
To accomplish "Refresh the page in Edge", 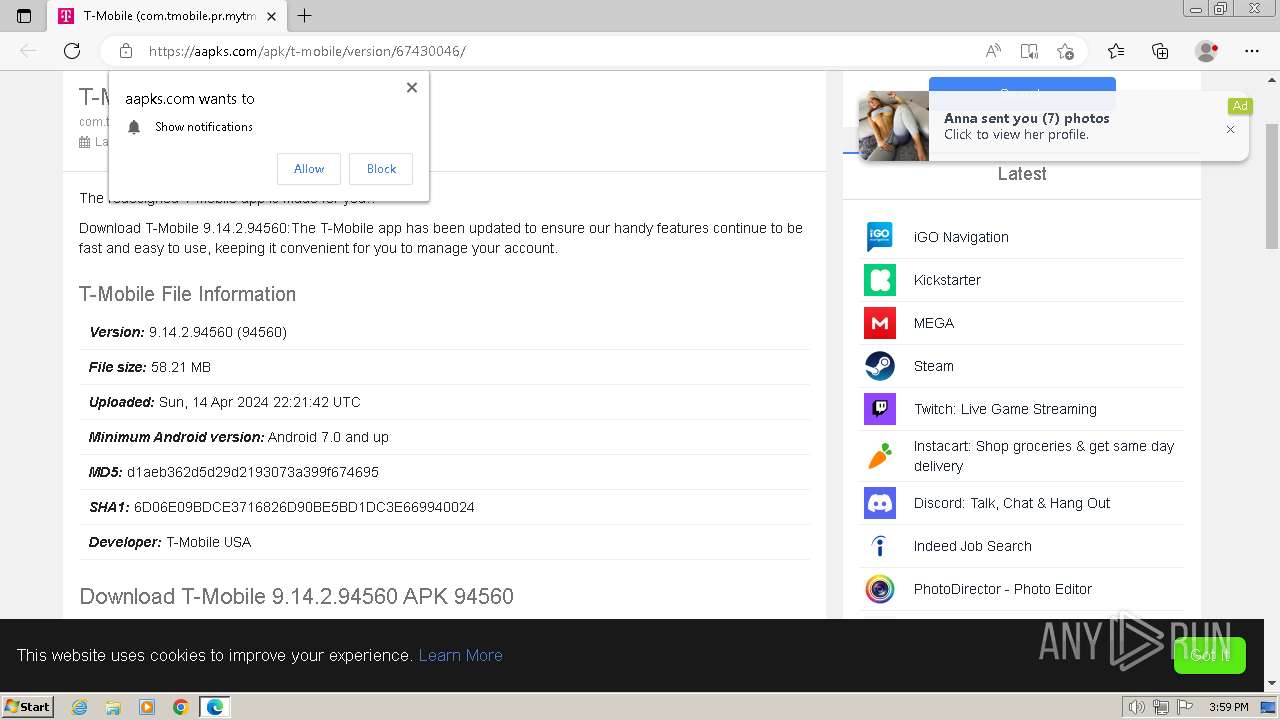I will pos(72,51).
